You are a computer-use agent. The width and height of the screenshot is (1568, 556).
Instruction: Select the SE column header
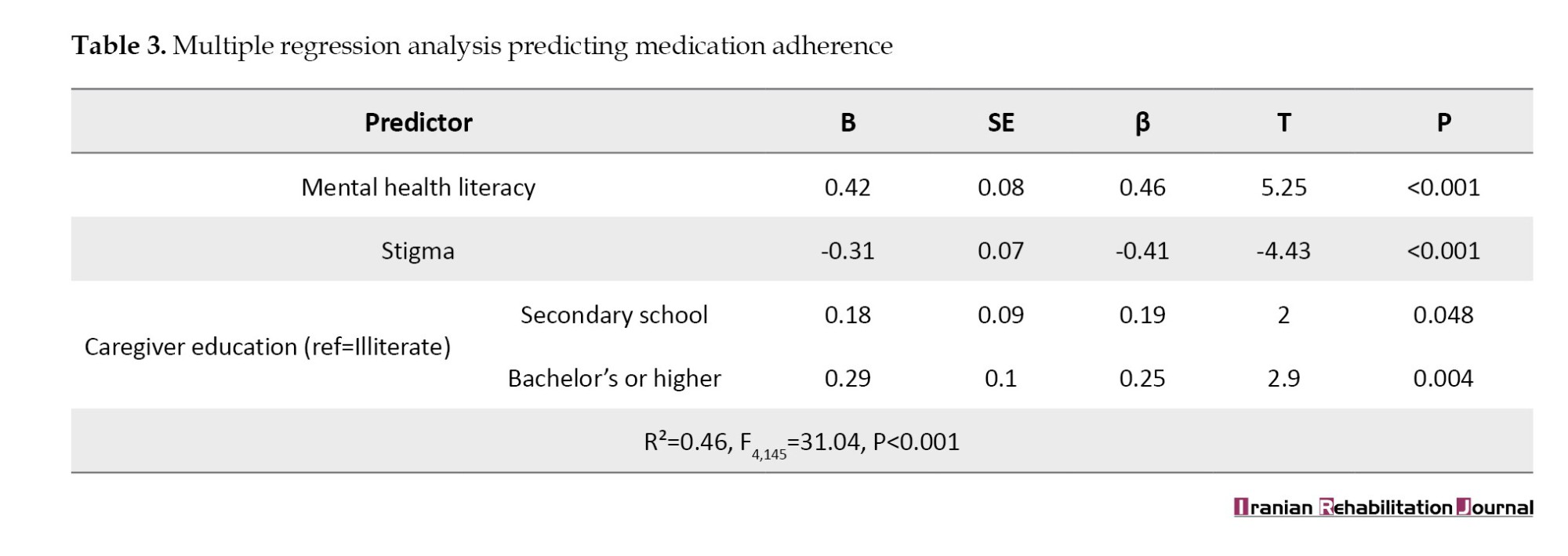click(1000, 122)
